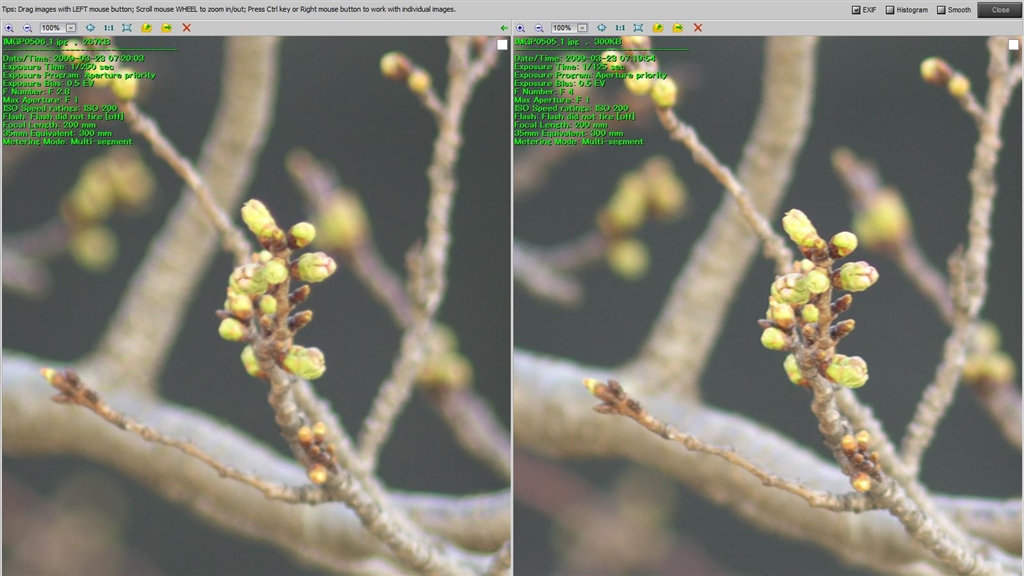Viewport: 1024px width, 576px height.
Task: Click the right pane's 100% zoom value field
Action: click(x=563, y=28)
